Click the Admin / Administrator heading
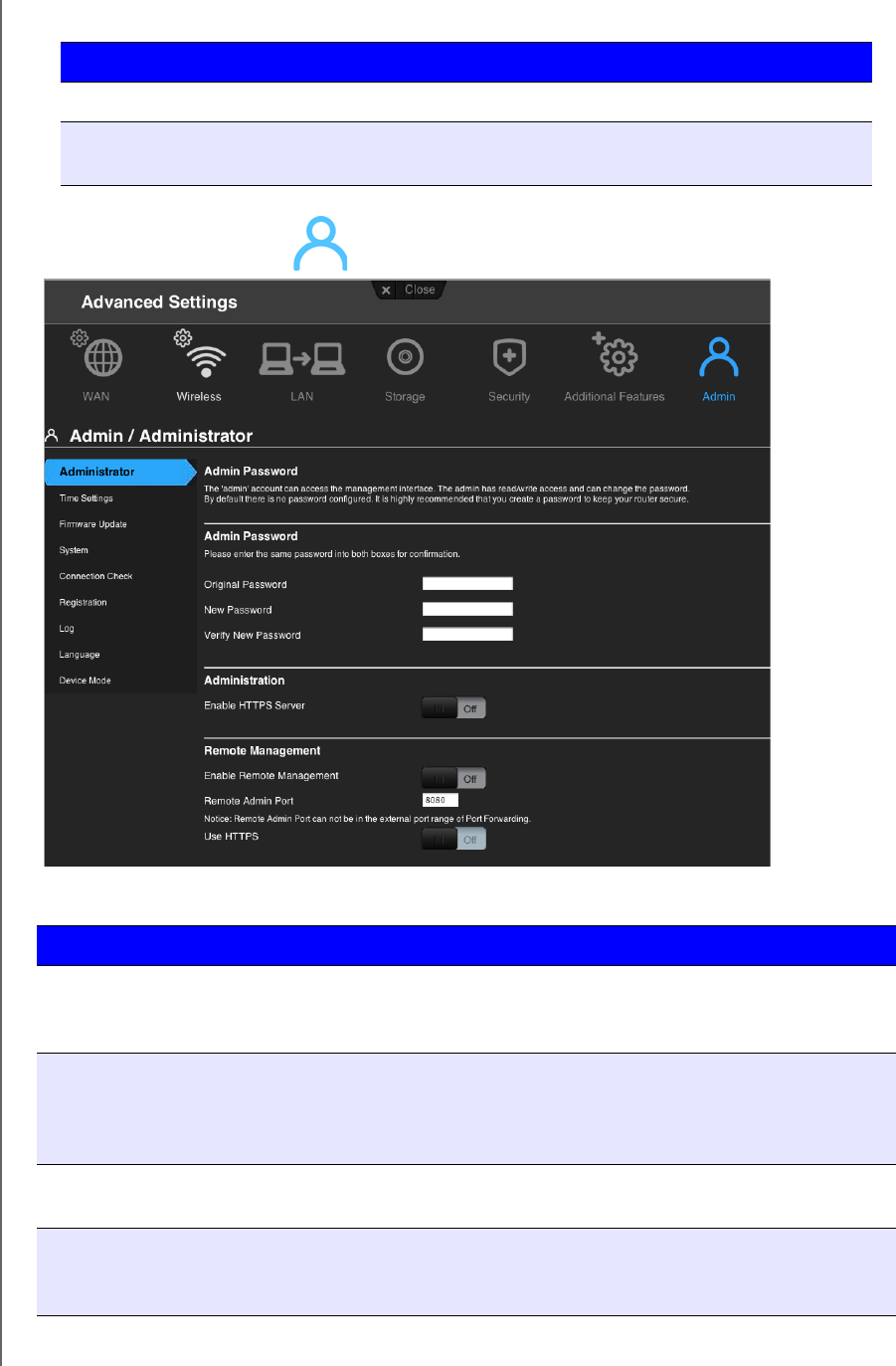Image resolution: width=896 pixels, height=1366 pixels. point(161,436)
